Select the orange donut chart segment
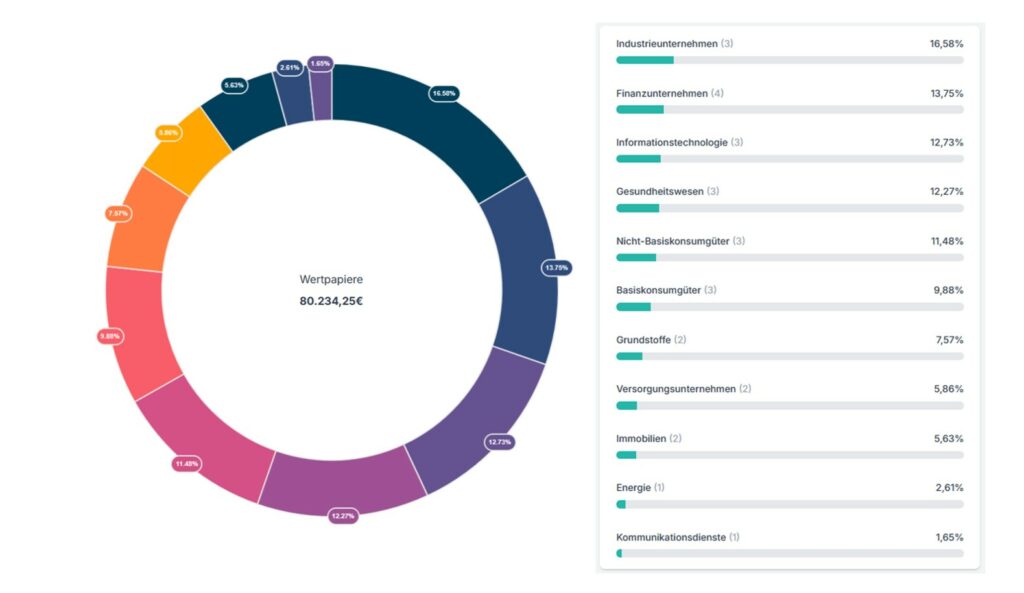Viewport: 1024px width, 593px height. (146, 222)
